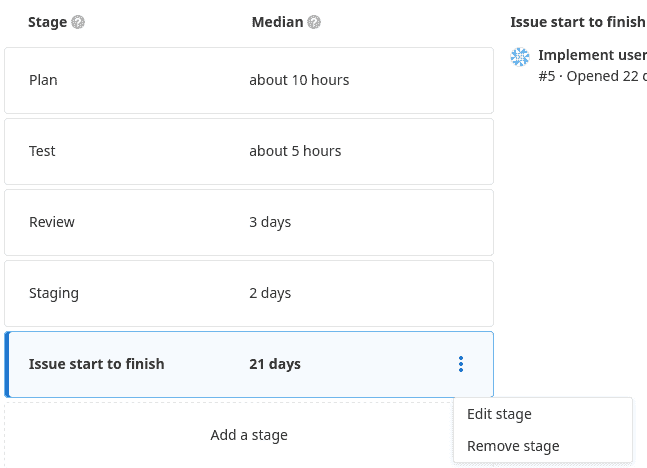Click the avatar next to Implement user issue
Viewport: 647px width, 468px height.
pos(520,57)
